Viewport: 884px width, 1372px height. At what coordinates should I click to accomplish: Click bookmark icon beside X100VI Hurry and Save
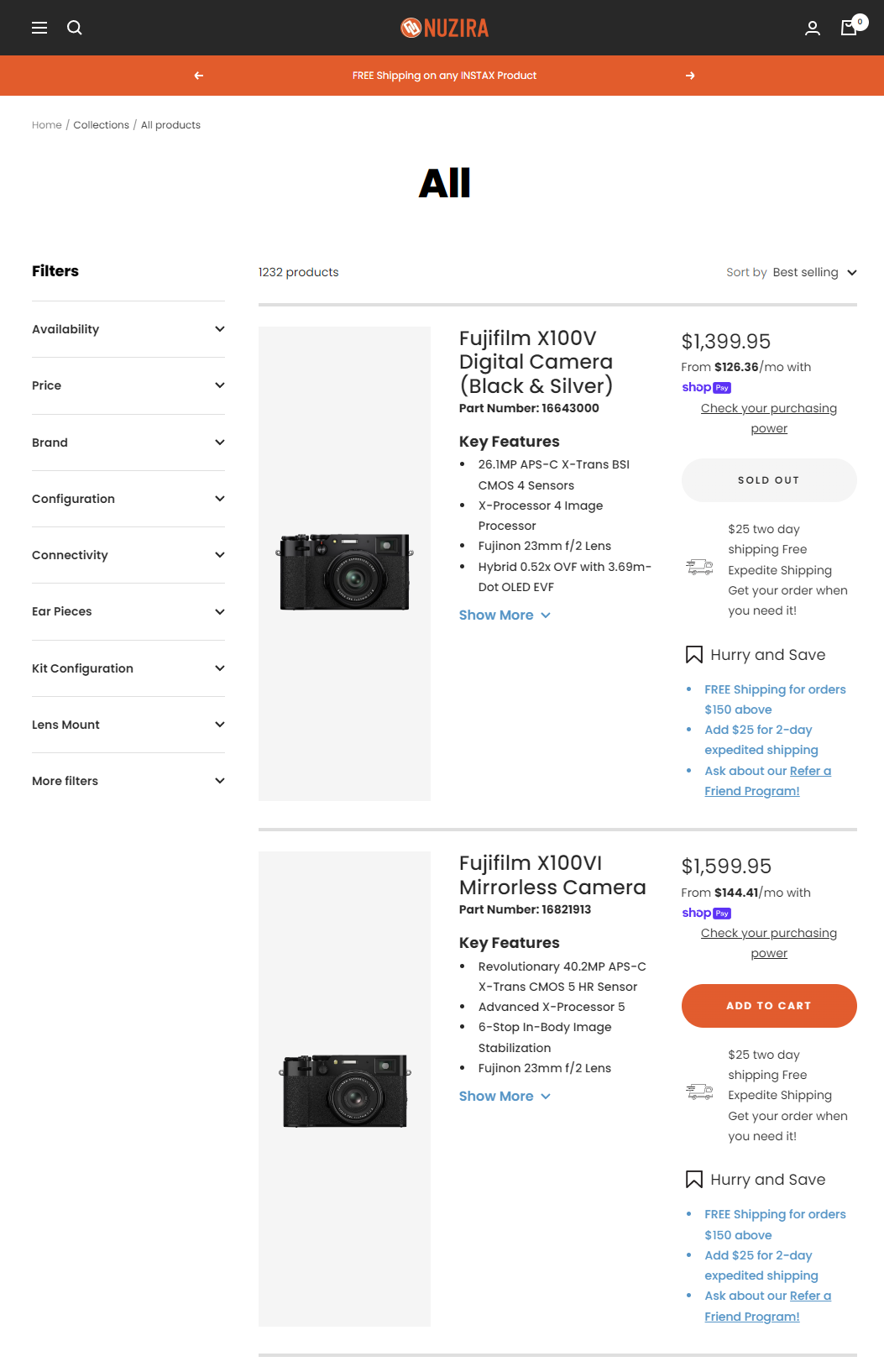click(x=694, y=1180)
